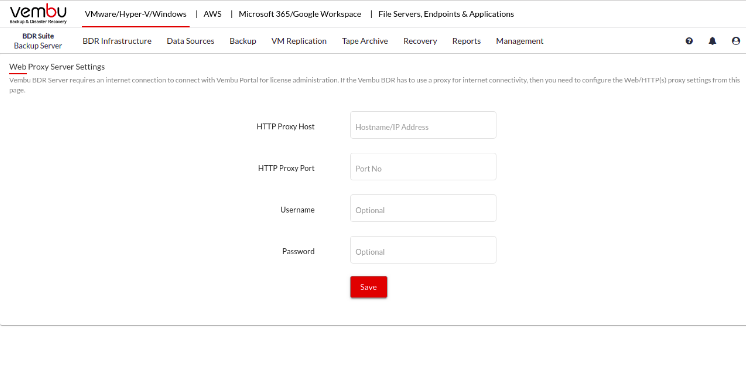The image size is (746, 387).
Task: Open the Tape Archive menu
Action: coord(365,41)
